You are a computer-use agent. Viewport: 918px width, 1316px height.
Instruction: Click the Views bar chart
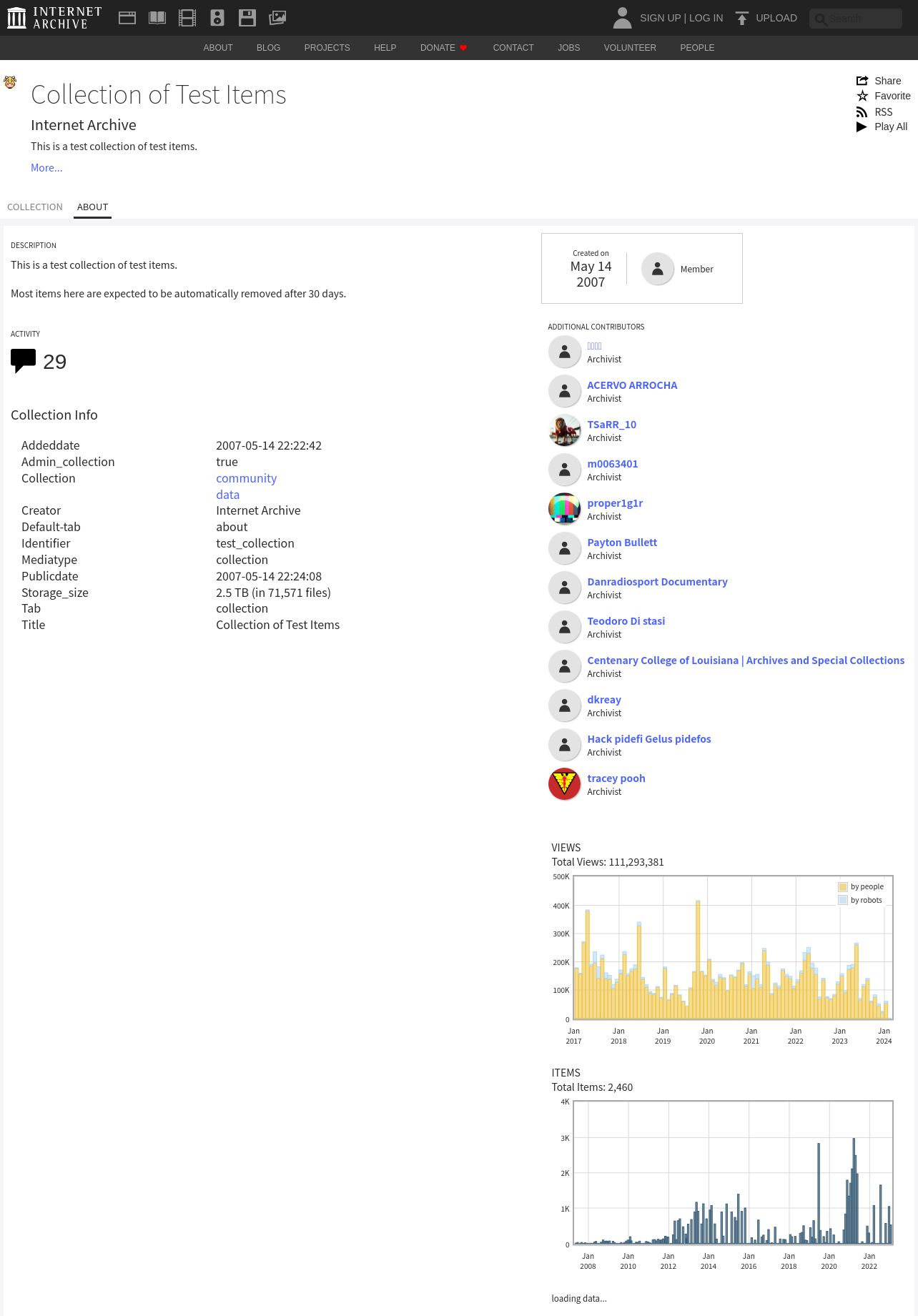pyautogui.click(x=733, y=948)
